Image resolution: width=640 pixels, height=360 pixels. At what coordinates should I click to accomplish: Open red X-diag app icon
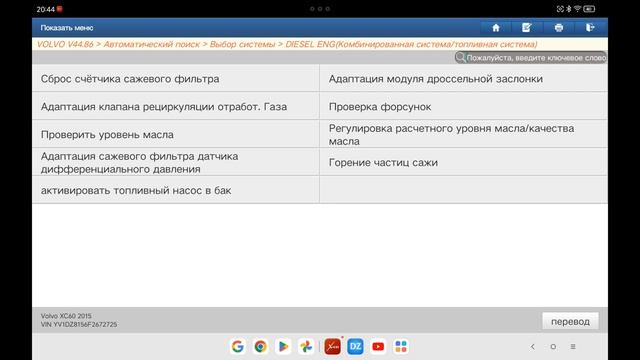coord(332,347)
